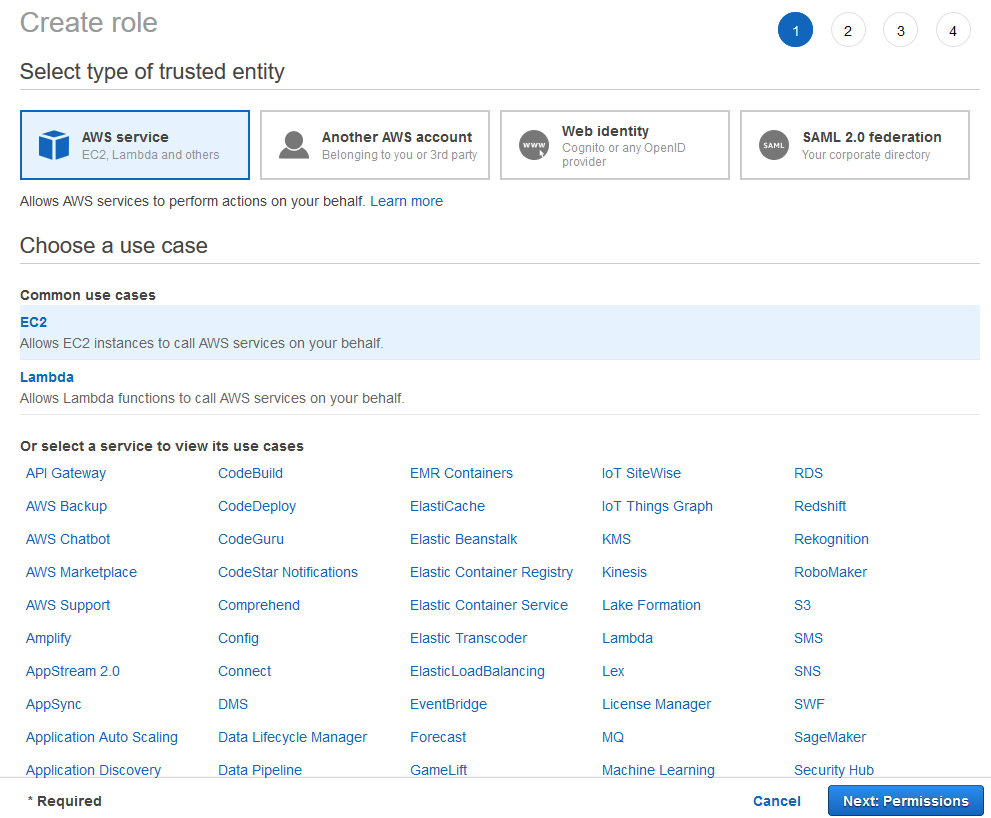
Task: Select ElastiCache service
Action: [447, 506]
